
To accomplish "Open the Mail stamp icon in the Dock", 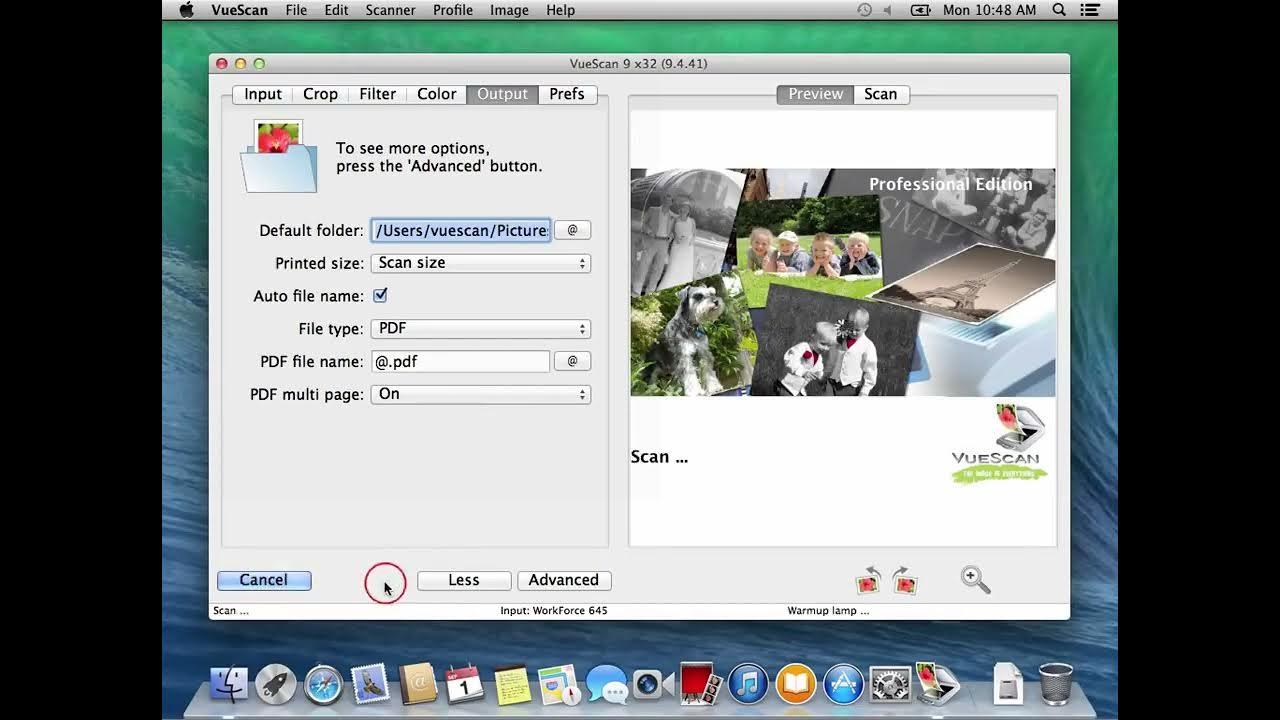I will tap(370, 684).
